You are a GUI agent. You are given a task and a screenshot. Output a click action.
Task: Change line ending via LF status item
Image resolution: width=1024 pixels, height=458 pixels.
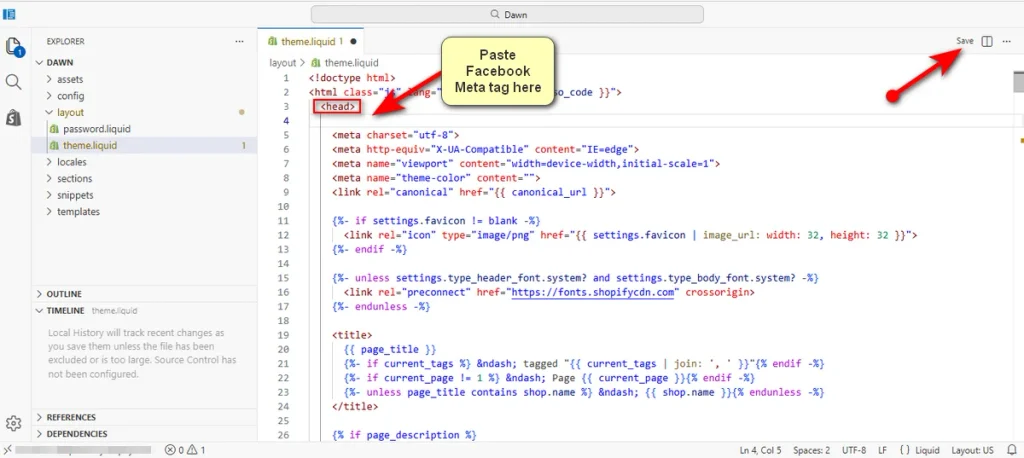882,450
